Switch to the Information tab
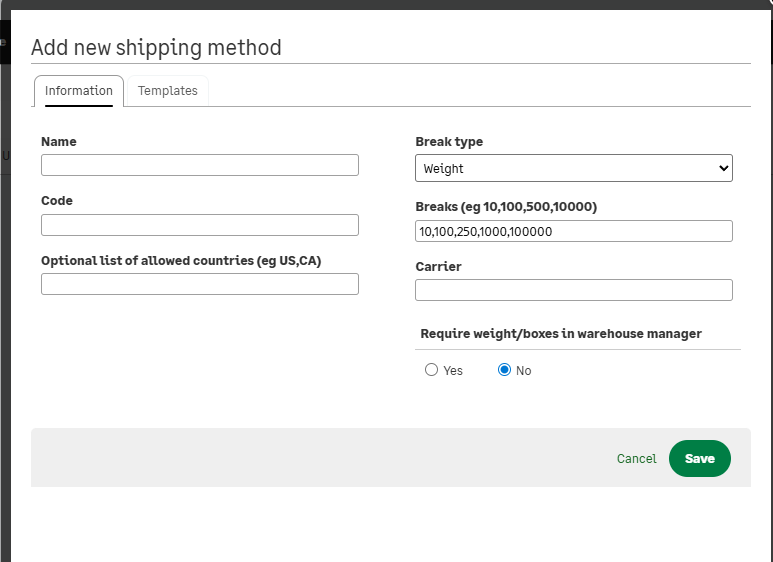The height and width of the screenshot is (562, 773). (79, 91)
